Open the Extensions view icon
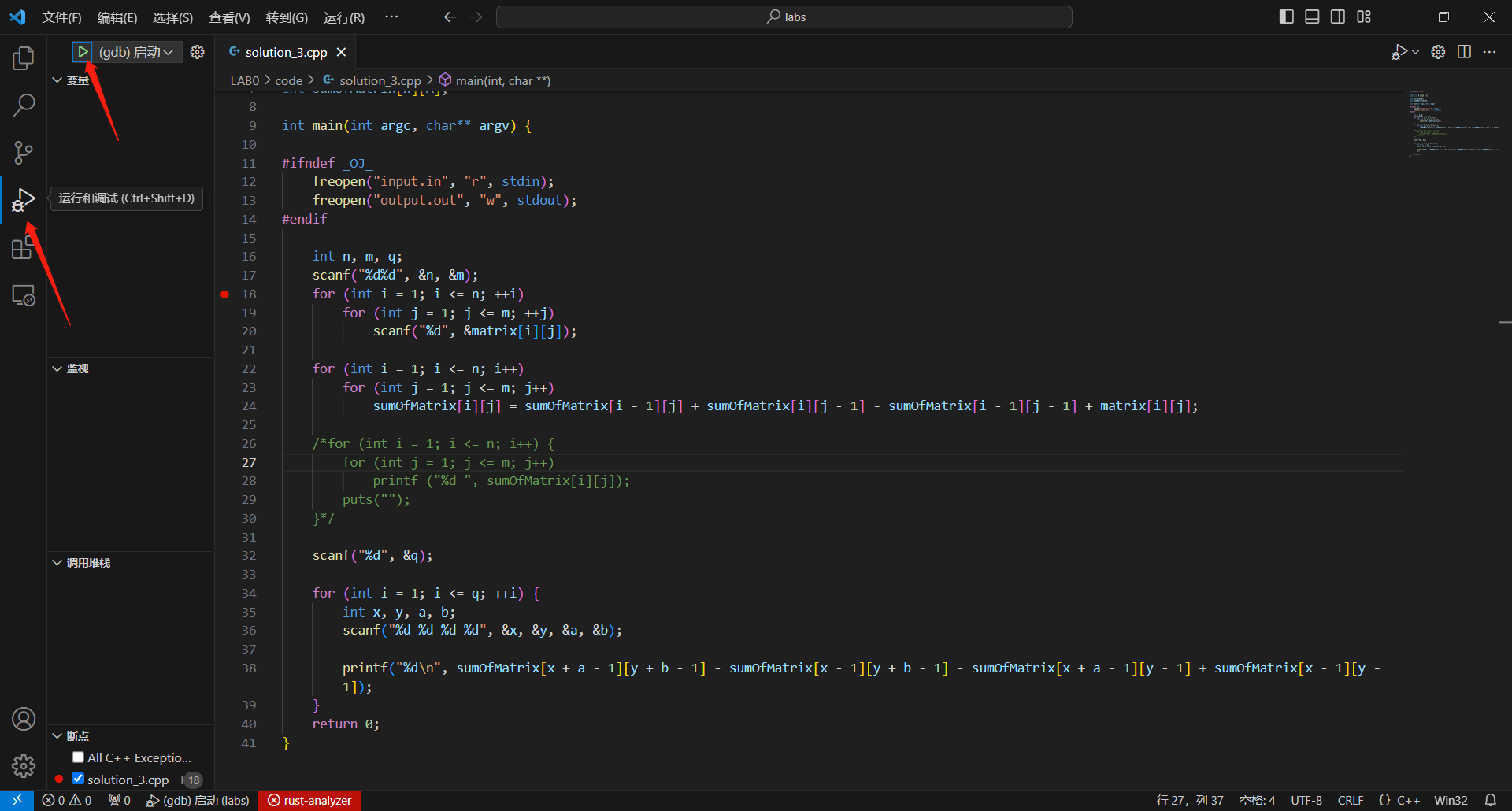1512x811 pixels. point(24,248)
